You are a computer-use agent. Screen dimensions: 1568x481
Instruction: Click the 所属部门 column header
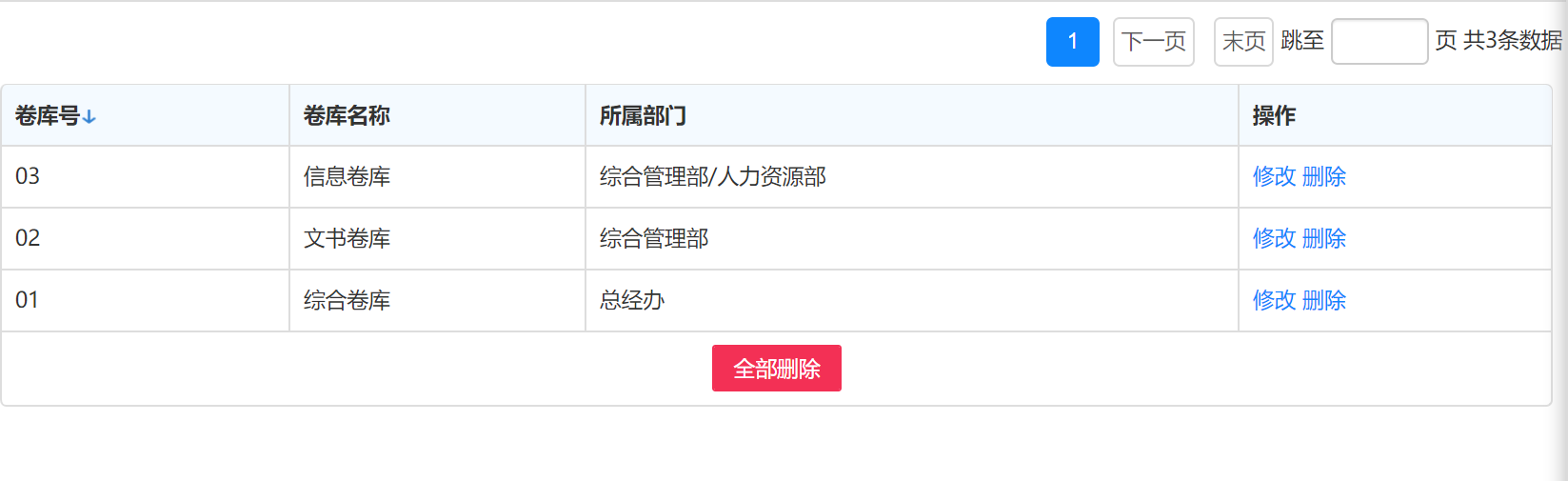coord(643,116)
